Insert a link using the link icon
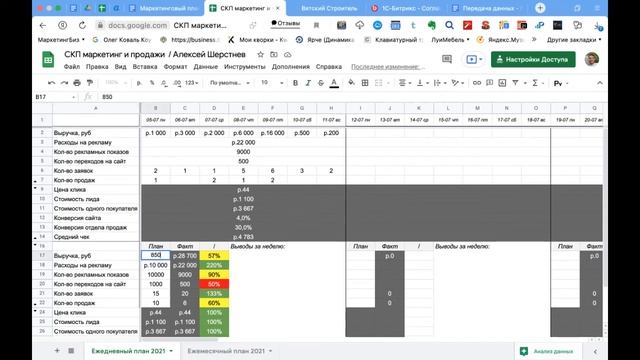This screenshot has height=360, width=640. point(477,83)
